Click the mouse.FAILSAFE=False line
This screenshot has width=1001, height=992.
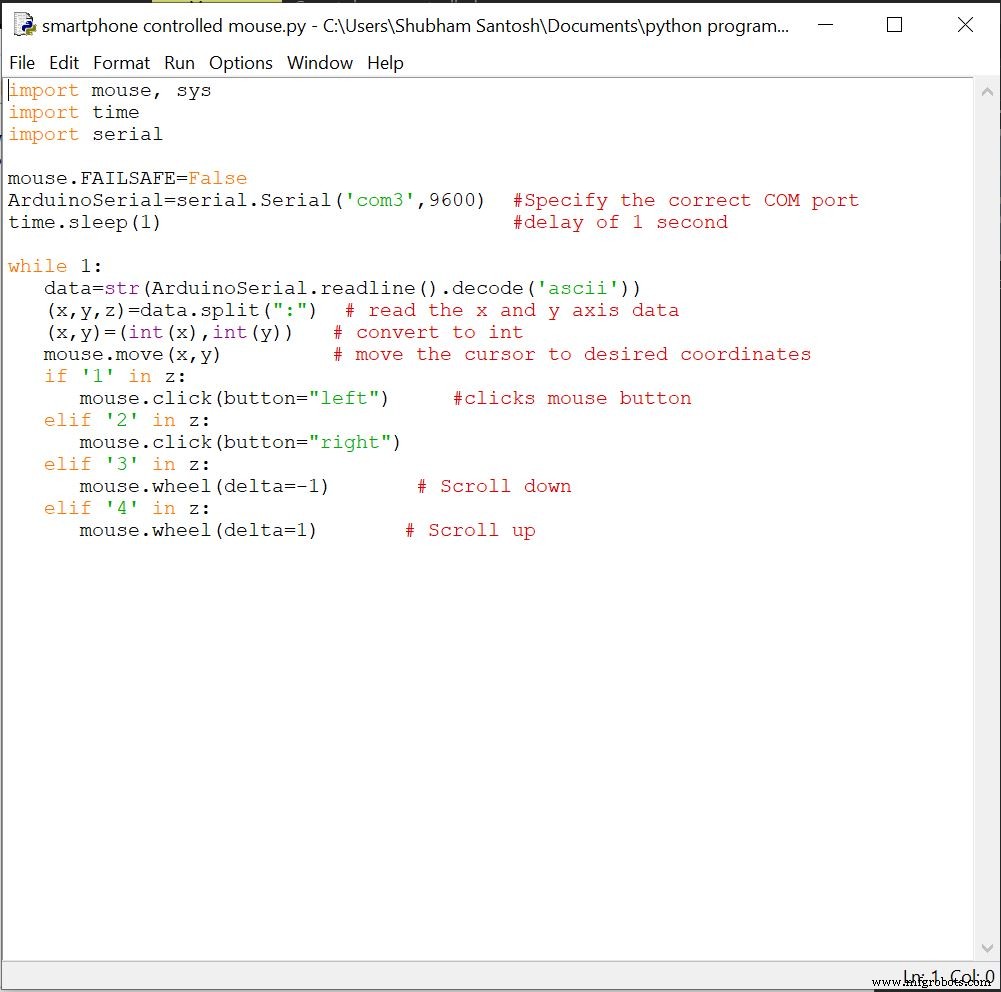[x=127, y=178]
